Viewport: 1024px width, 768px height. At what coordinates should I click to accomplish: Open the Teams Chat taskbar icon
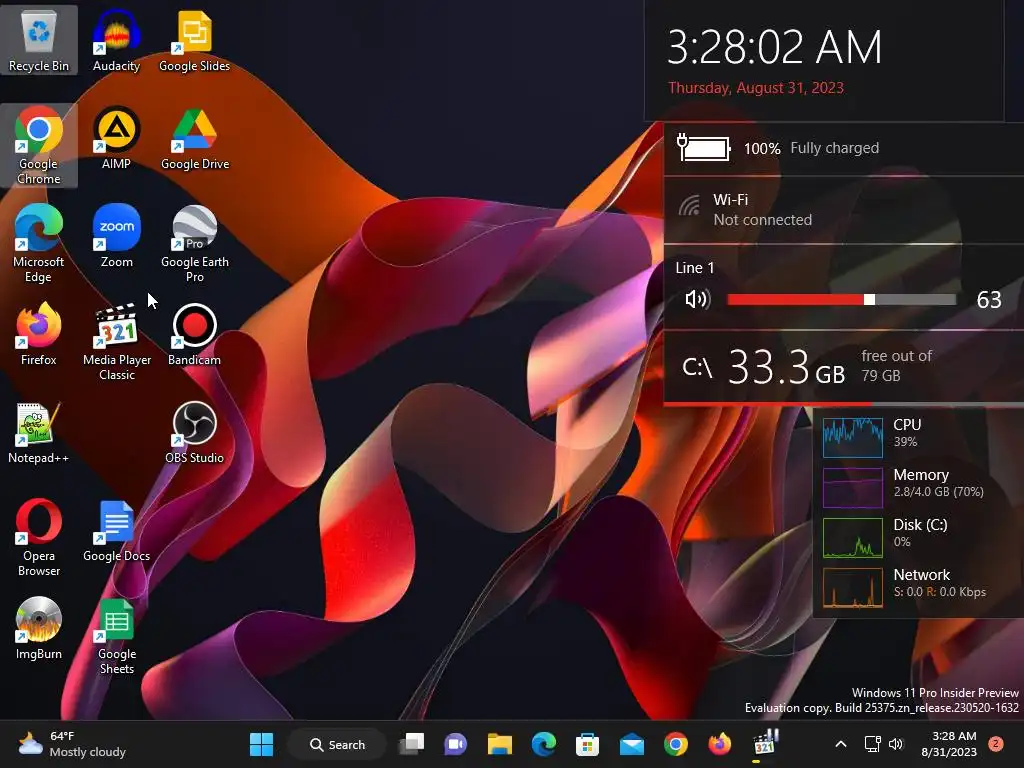[x=456, y=744]
